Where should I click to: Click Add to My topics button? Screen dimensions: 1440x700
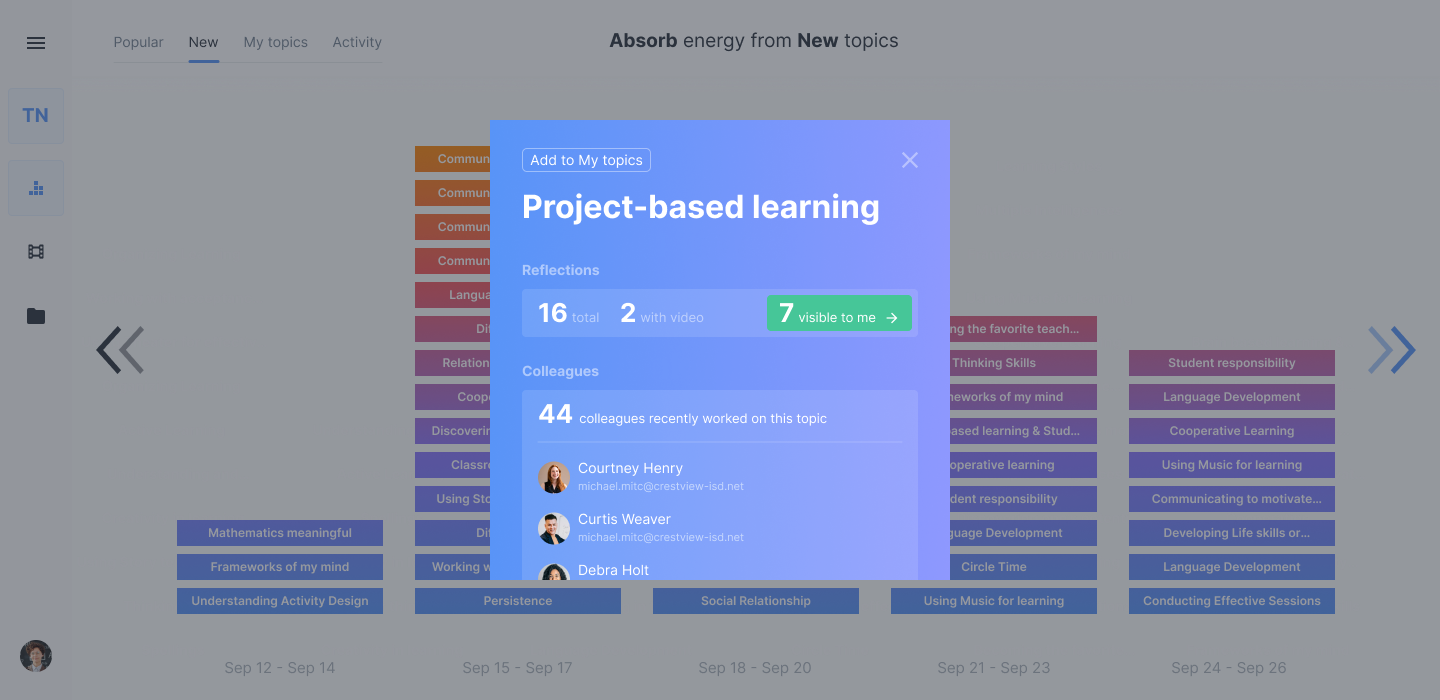(x=586, y=160)
